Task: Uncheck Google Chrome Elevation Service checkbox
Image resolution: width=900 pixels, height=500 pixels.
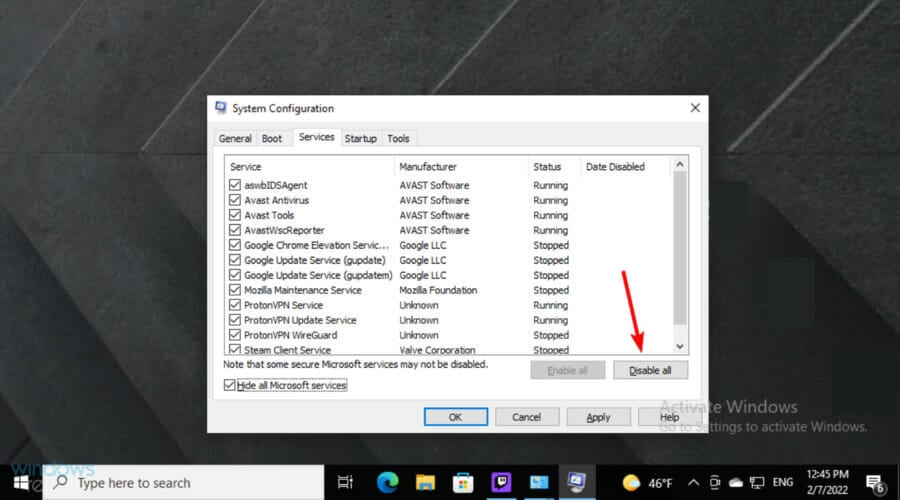Action: click(234, 245)
